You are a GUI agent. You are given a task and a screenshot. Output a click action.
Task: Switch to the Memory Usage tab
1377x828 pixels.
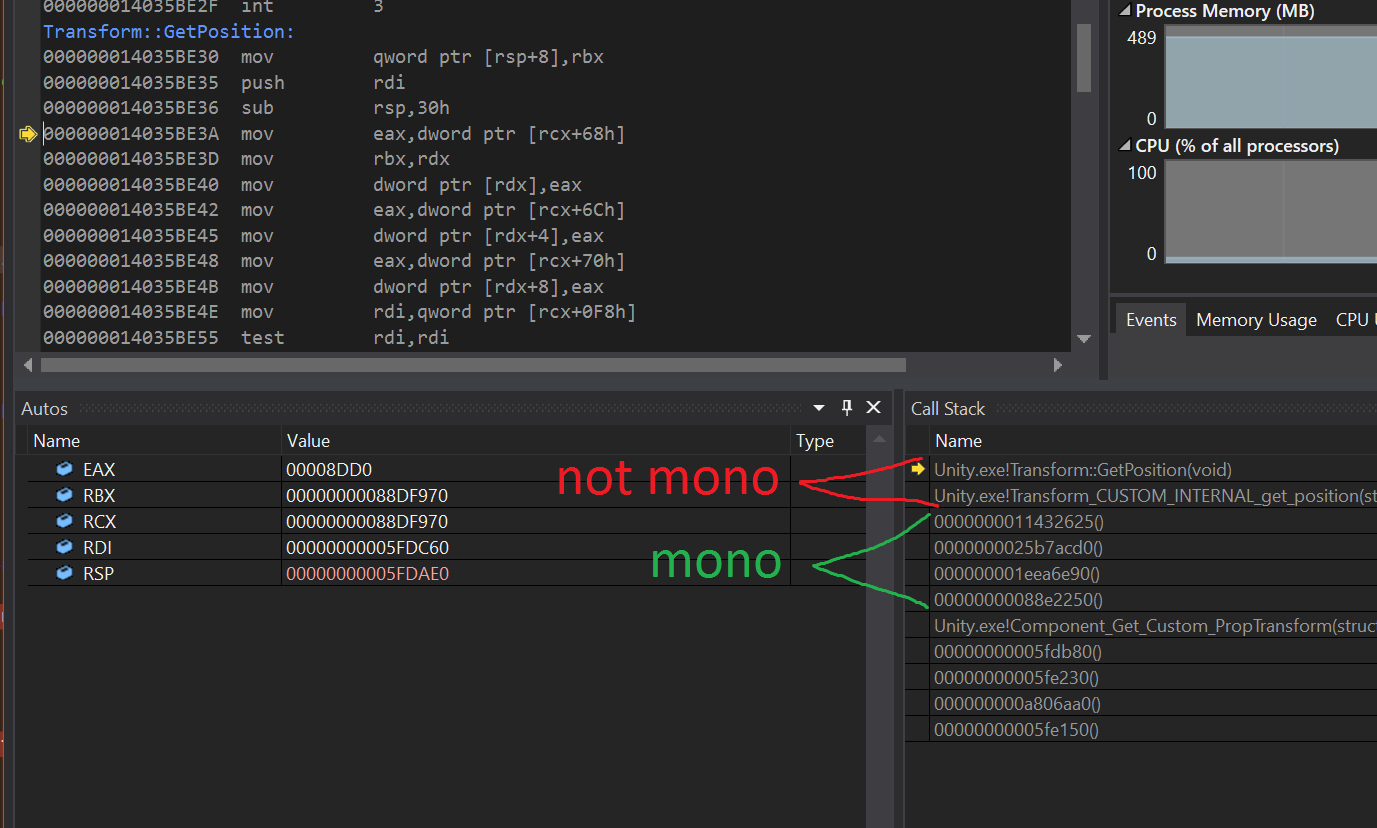click(1256, 319)
